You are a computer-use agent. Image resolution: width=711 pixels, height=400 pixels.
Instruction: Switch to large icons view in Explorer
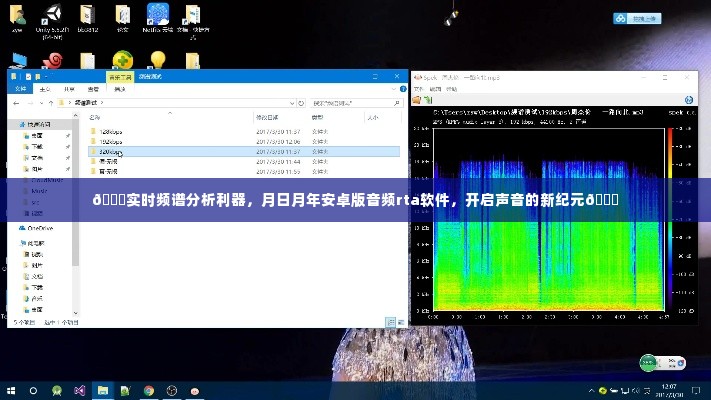click(399, 322)
